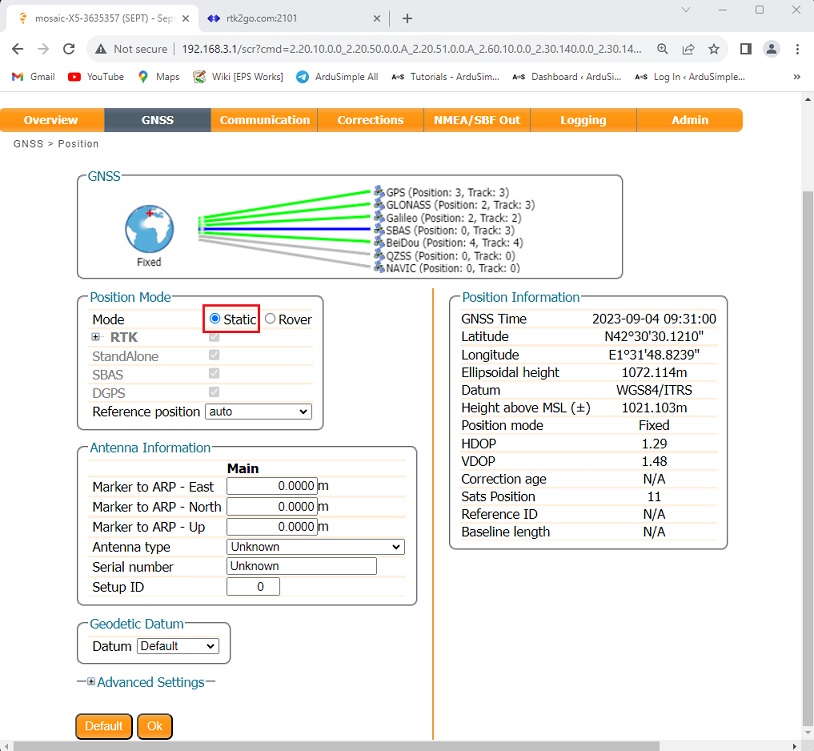This screenshot has height=751, width=814.
Task: Select the Rover mode radio button
Action: pos(270,319)
